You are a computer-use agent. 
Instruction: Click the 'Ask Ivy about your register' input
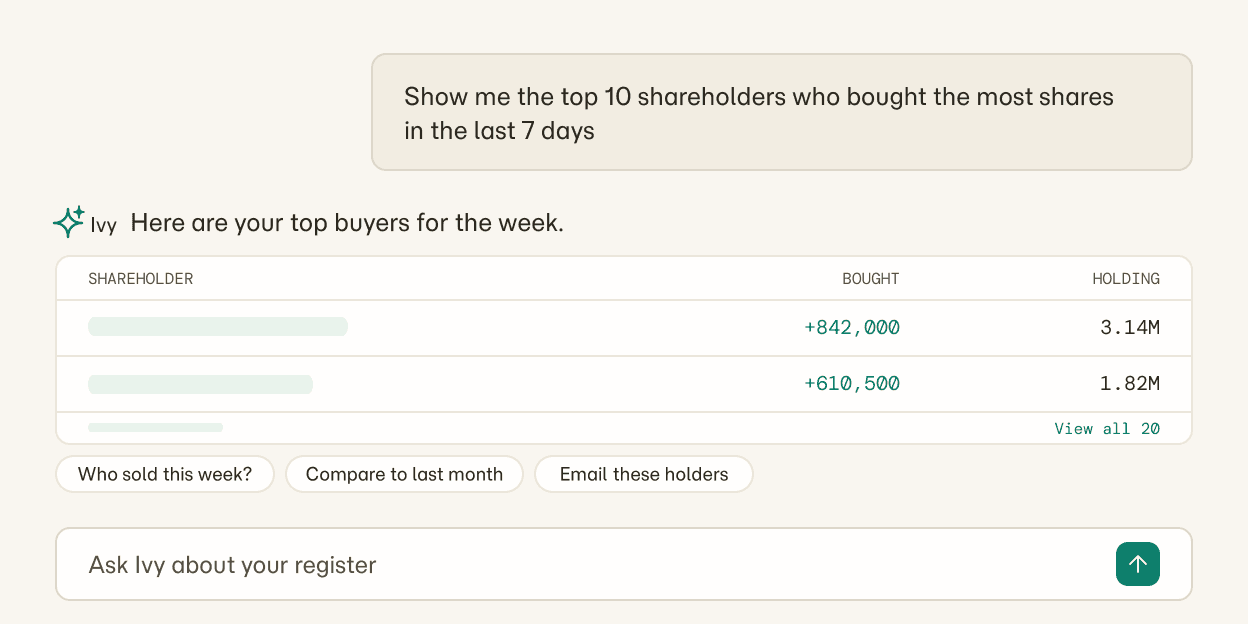tap(624, 564)
